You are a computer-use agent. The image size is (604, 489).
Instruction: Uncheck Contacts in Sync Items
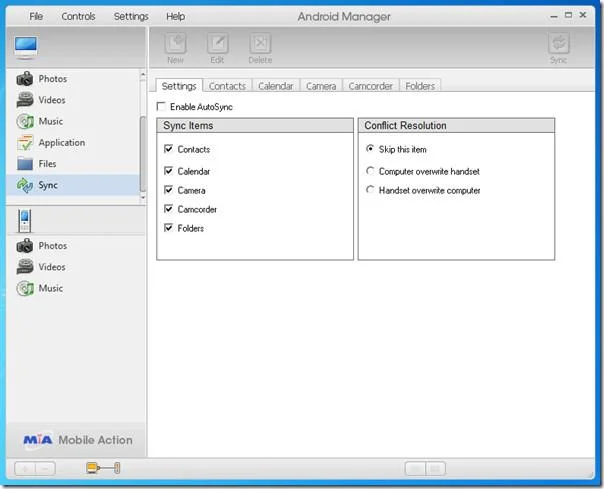tap(168, 149)
